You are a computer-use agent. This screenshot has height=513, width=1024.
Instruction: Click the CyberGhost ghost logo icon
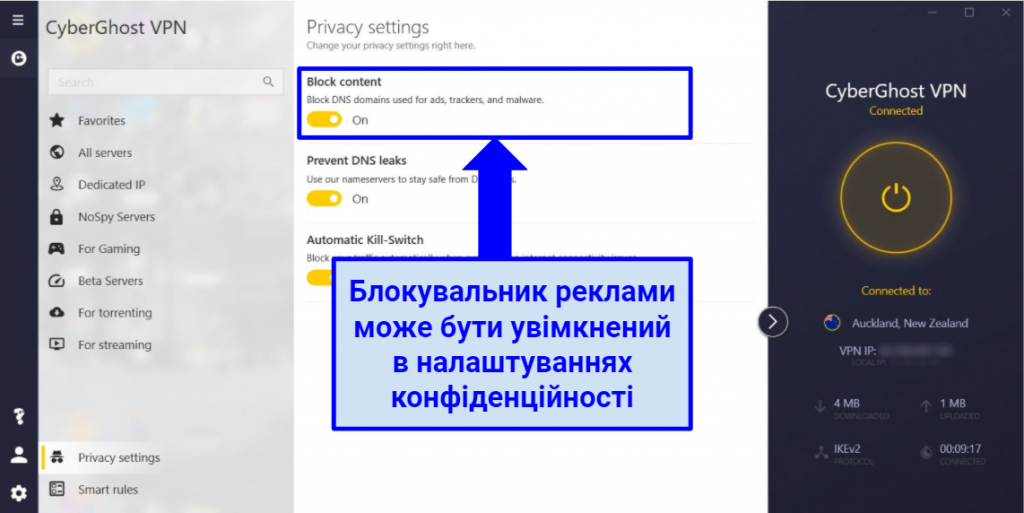[19, 59]
